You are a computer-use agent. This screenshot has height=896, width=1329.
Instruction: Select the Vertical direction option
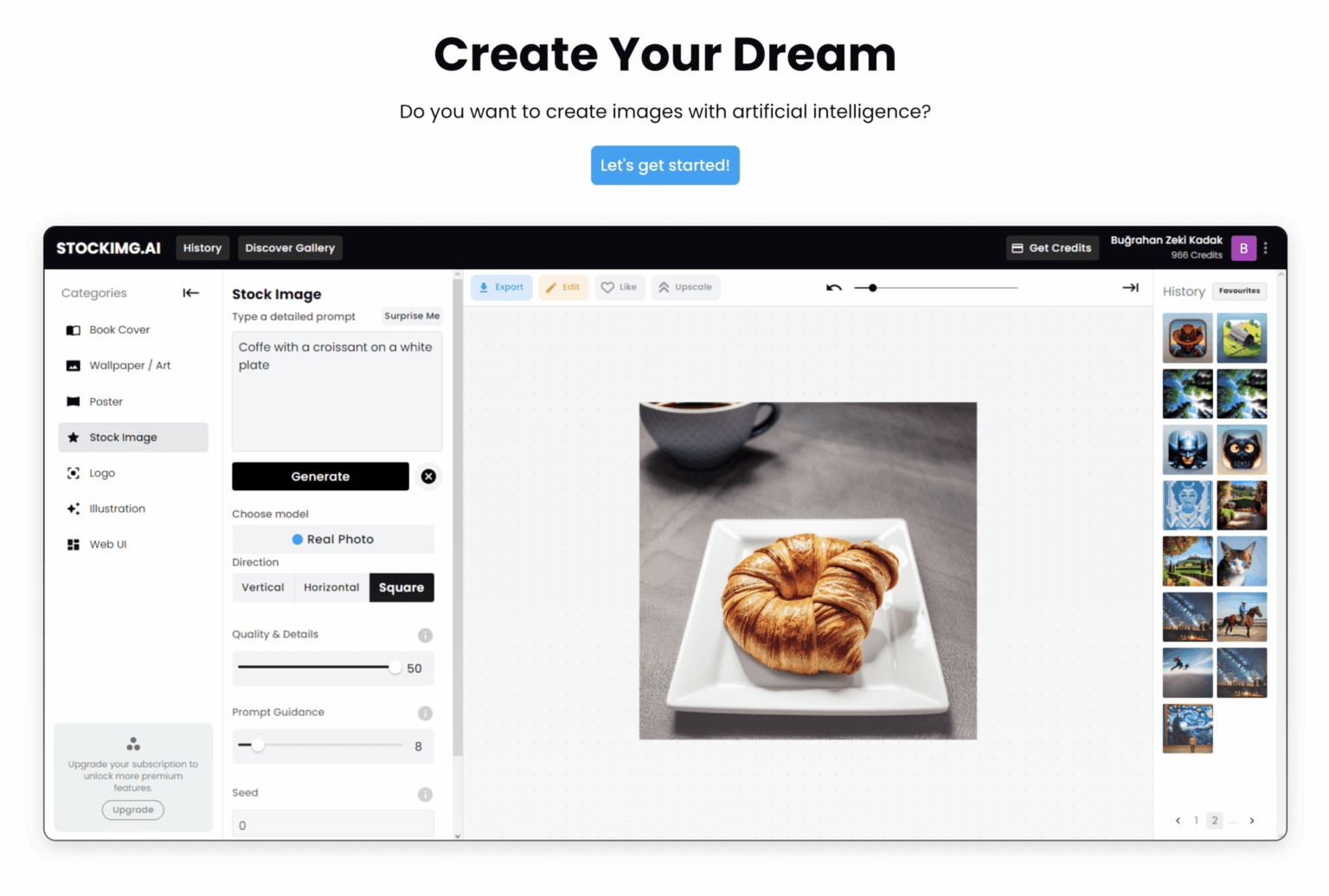click(x=263, y=588)
